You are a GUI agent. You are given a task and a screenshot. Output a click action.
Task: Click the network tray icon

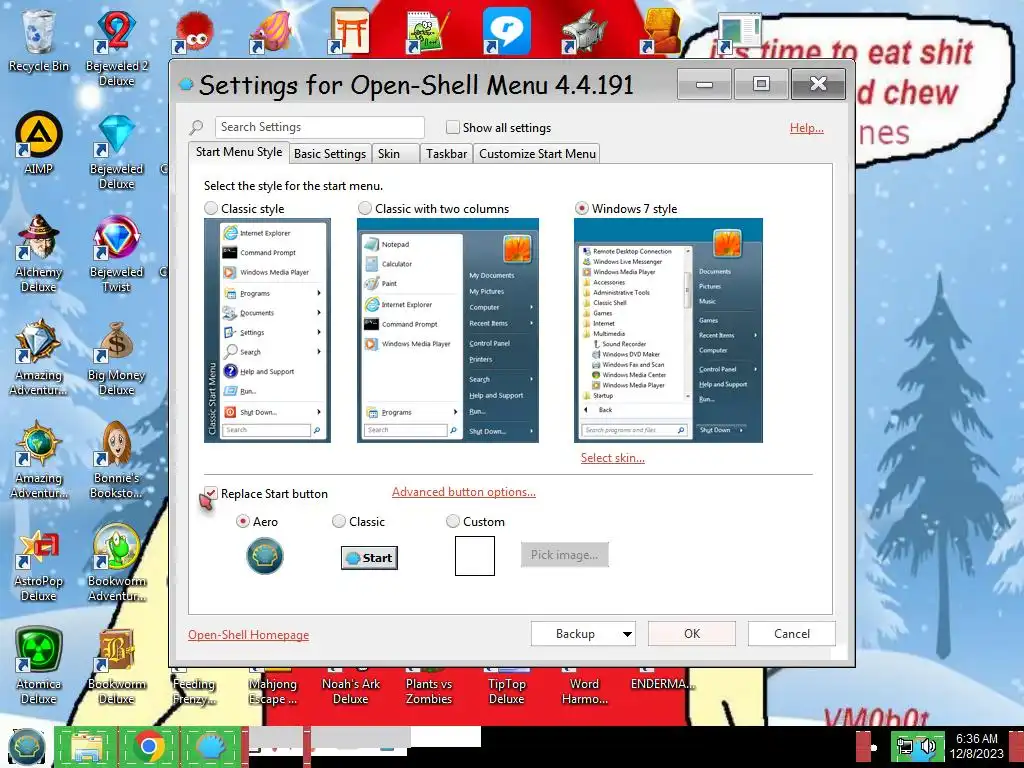(905, 746)
